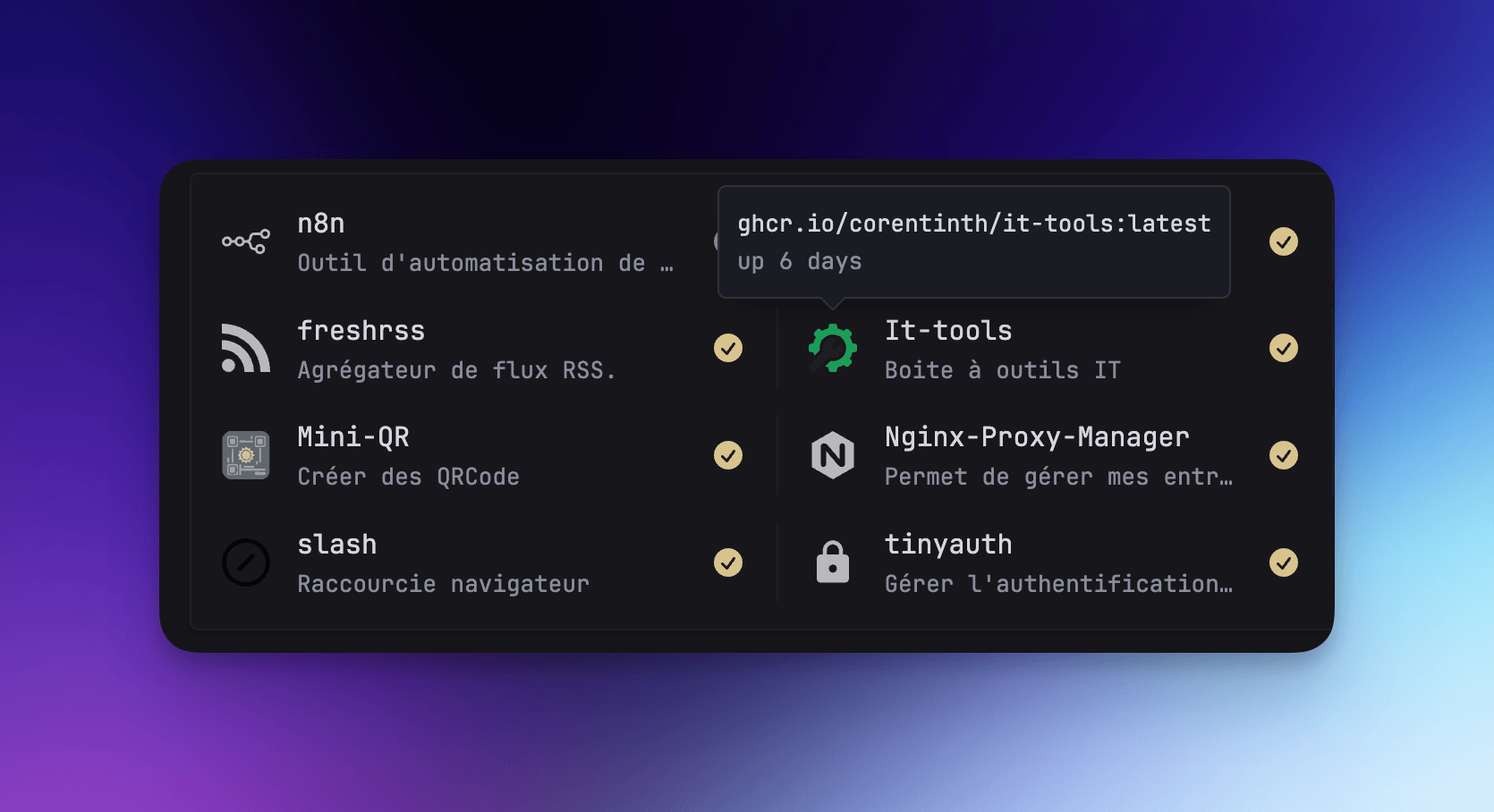Click Mini-QR status check indicator

(x=728, y=455)
